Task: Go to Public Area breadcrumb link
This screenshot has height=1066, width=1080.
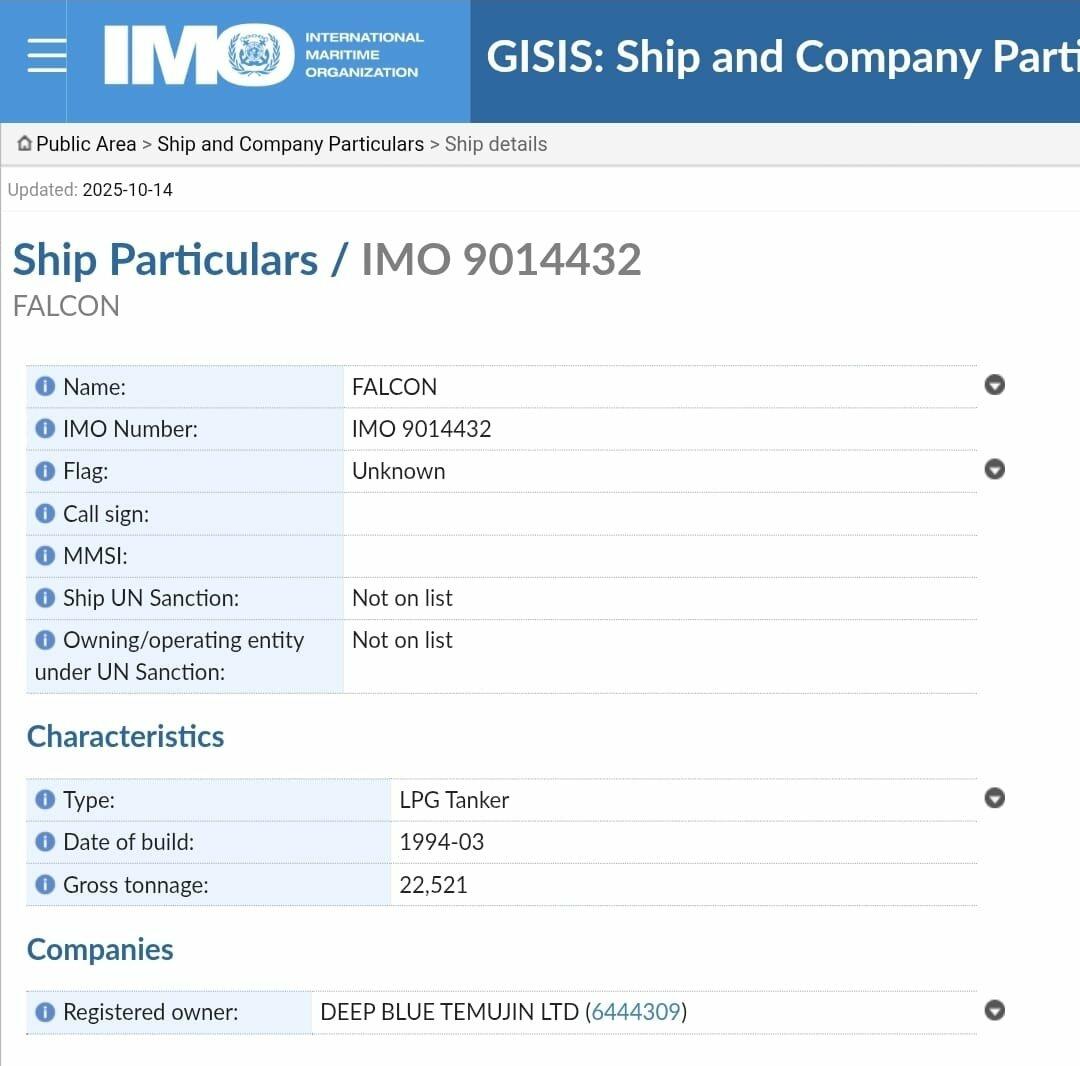Action: coord(86,144)
